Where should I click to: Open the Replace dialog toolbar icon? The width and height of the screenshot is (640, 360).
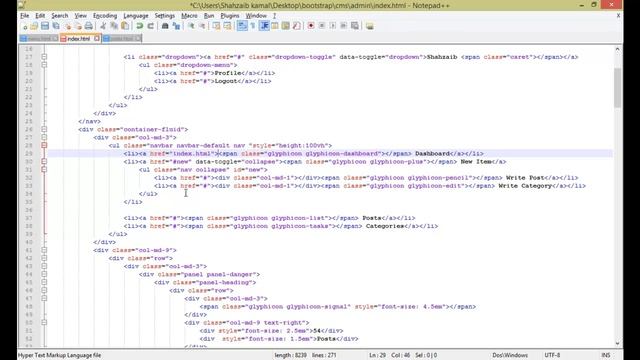(176, 26)
